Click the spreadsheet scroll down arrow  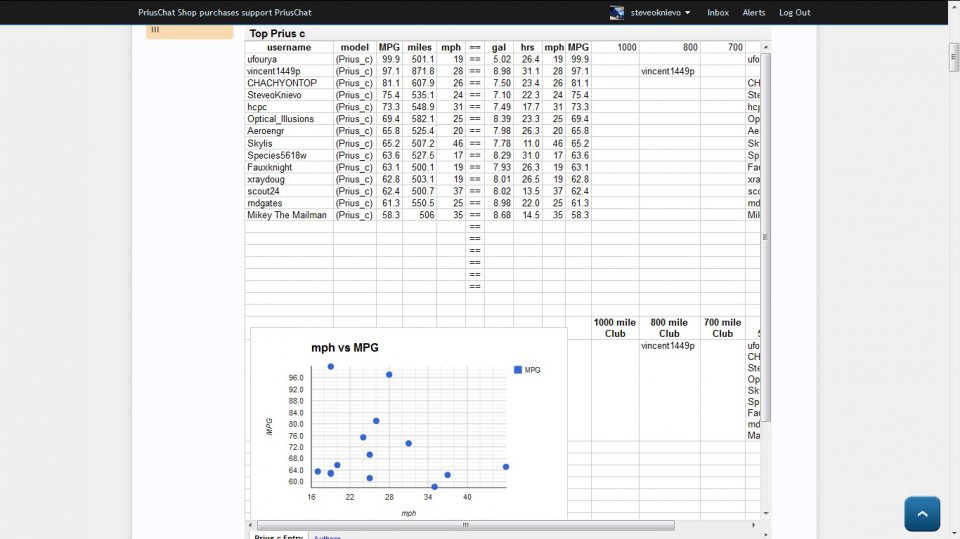click(767, 513)
